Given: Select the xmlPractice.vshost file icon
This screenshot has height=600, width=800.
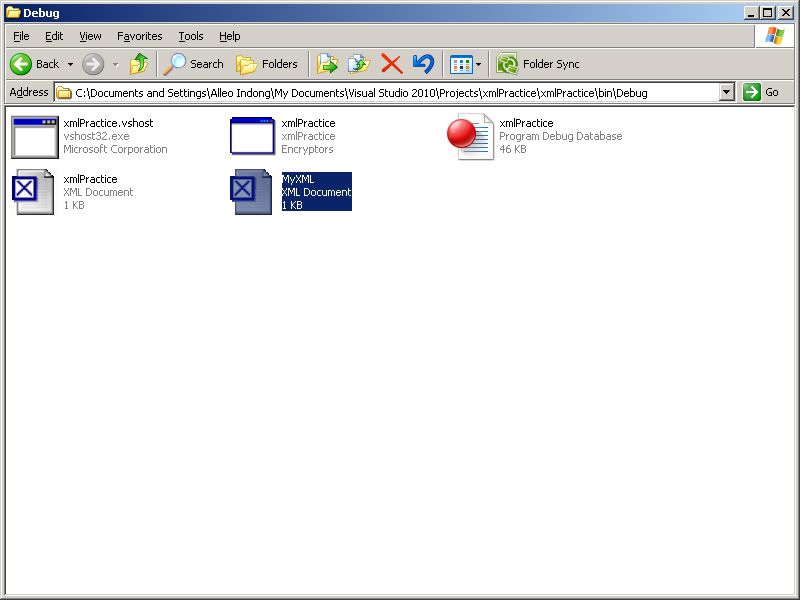Looking at the screenshot, I should 34,137.
